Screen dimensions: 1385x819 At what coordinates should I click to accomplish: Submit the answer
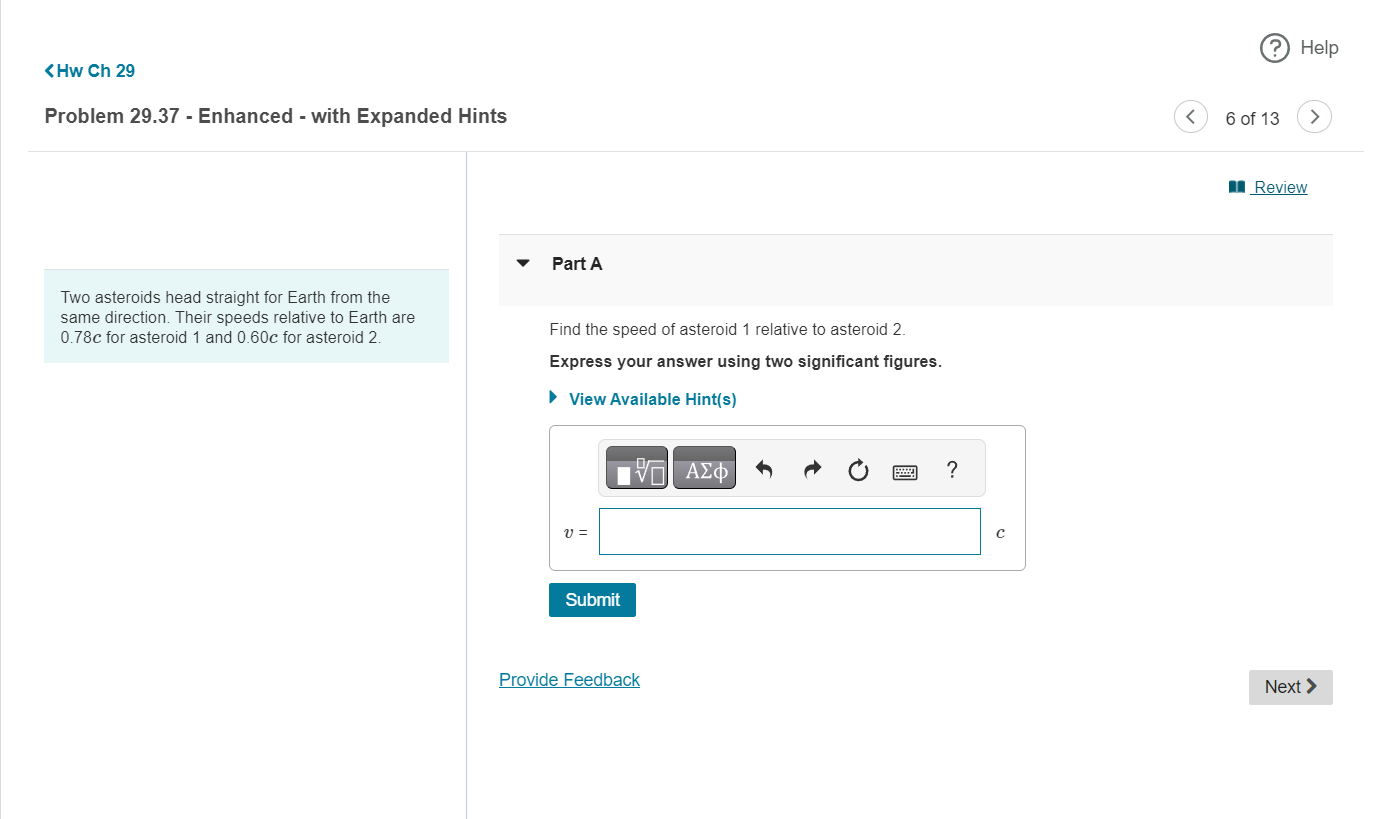[x=591, y=599]
